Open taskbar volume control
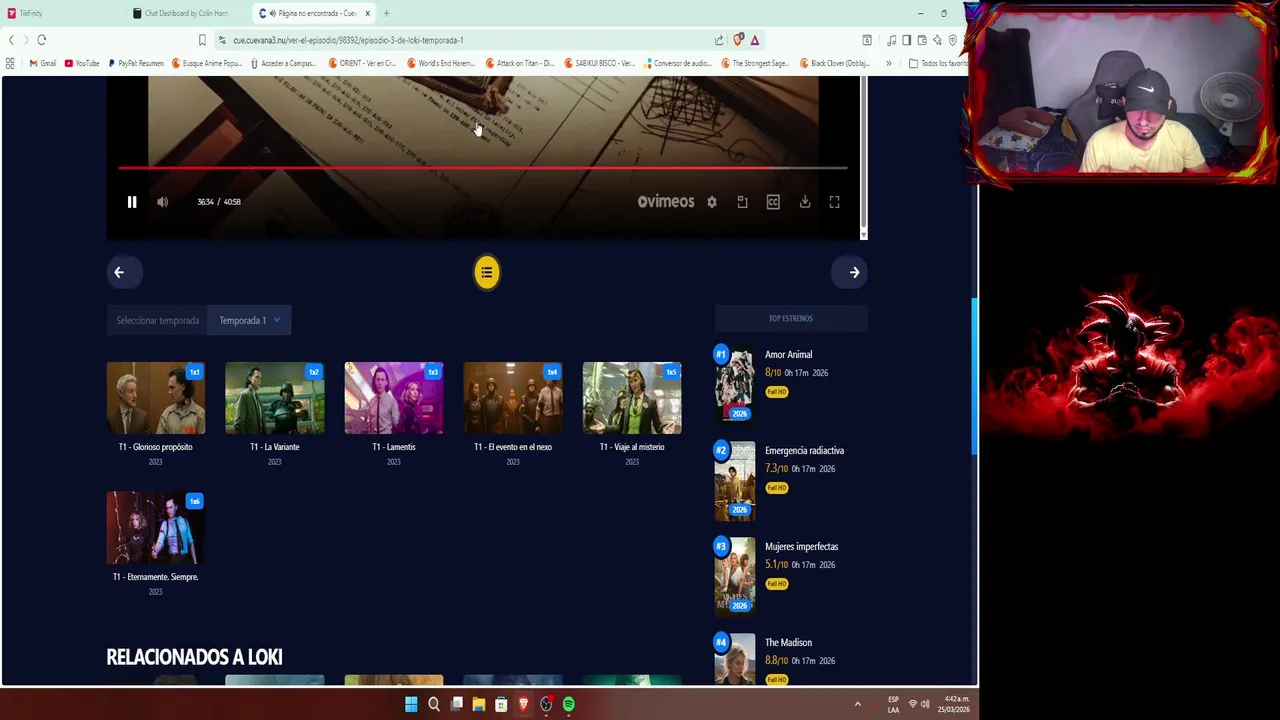Screen dimensions: 1280x720 pos(925,705)
